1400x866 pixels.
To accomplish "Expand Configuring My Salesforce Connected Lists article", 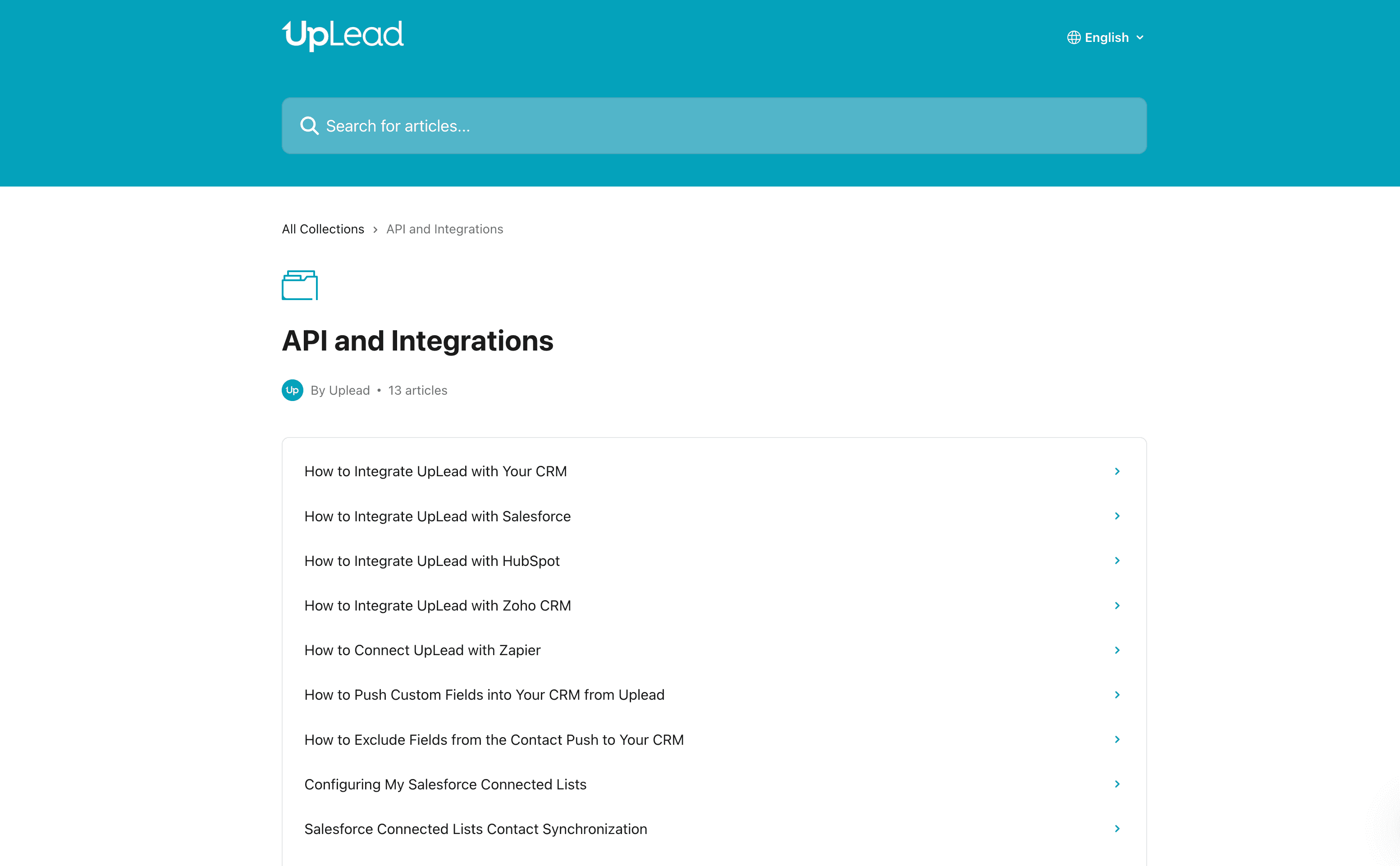I will click(446, 784).
